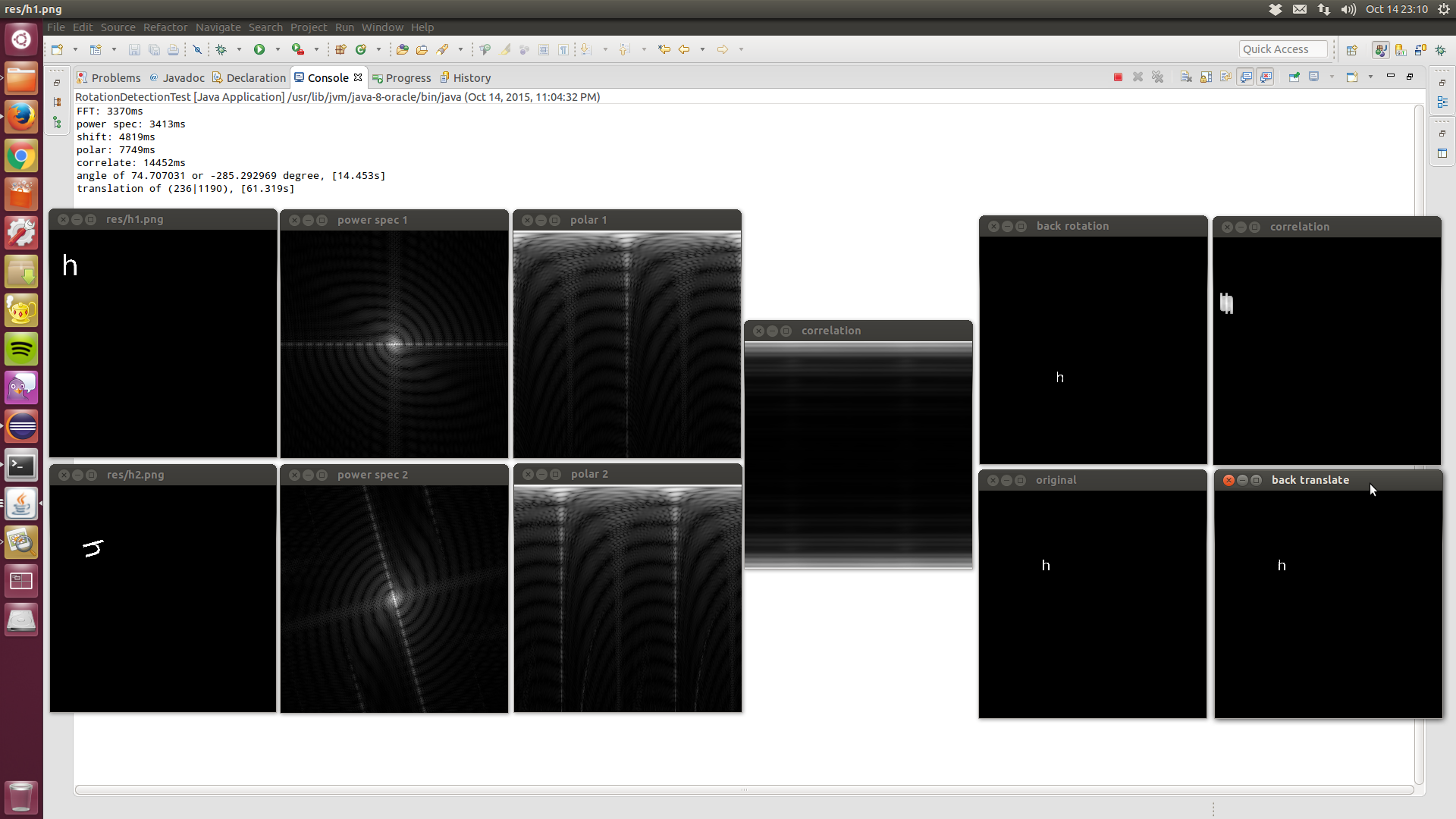Image resolution: width=1456 pixels, height=819 pixels.
Task: Click the Clear Console icon
Action: (1187, 77)
